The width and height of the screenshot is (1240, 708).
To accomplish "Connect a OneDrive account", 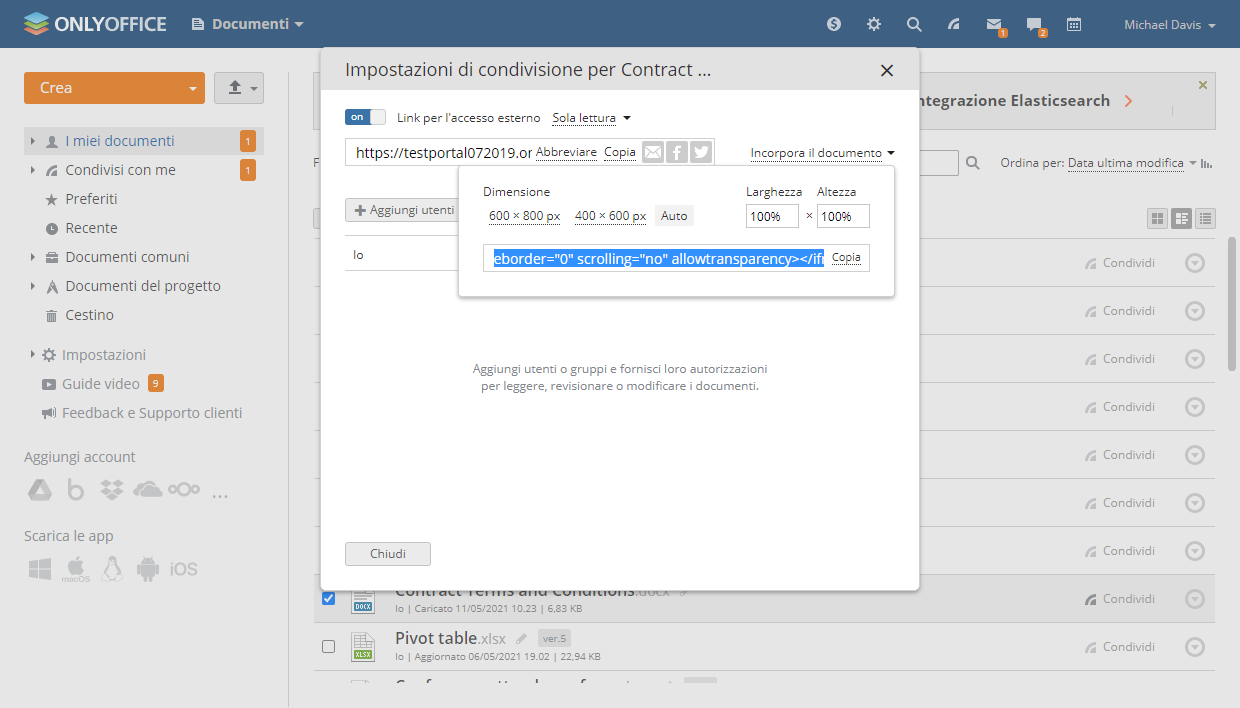I will 147,490.
